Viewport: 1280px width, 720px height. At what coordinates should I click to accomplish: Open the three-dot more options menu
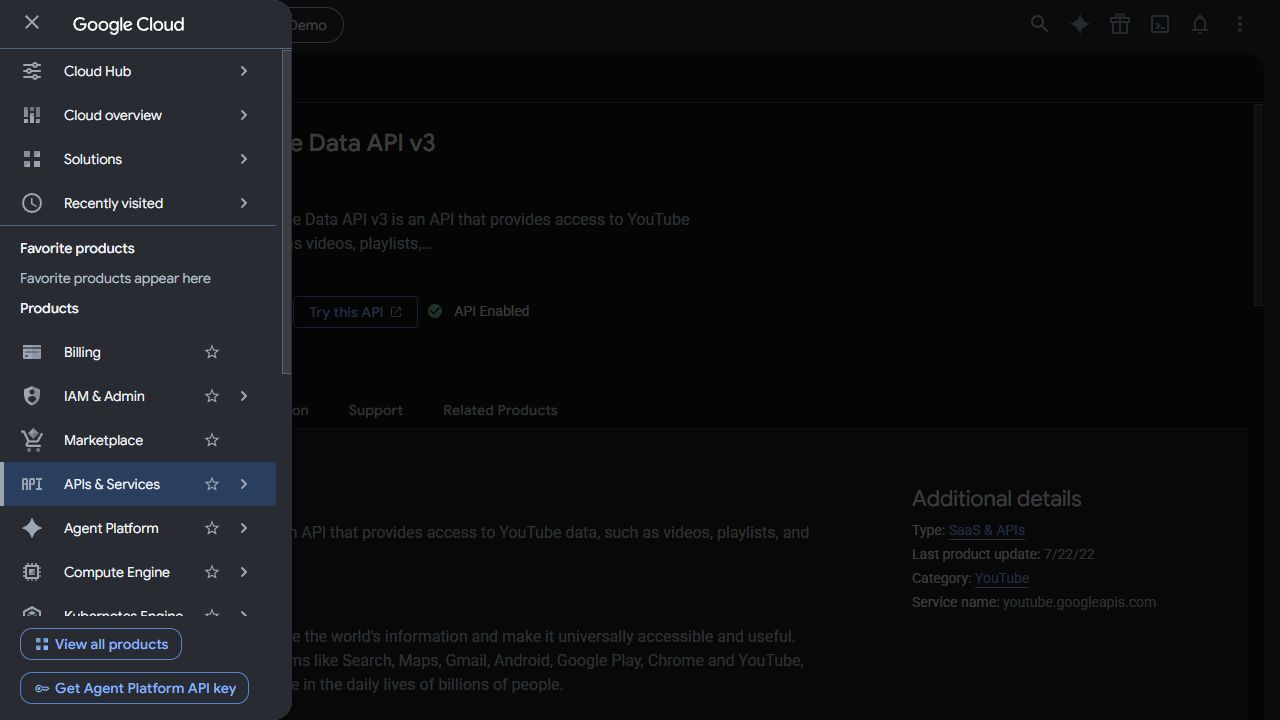click(x=1240, y=24)
